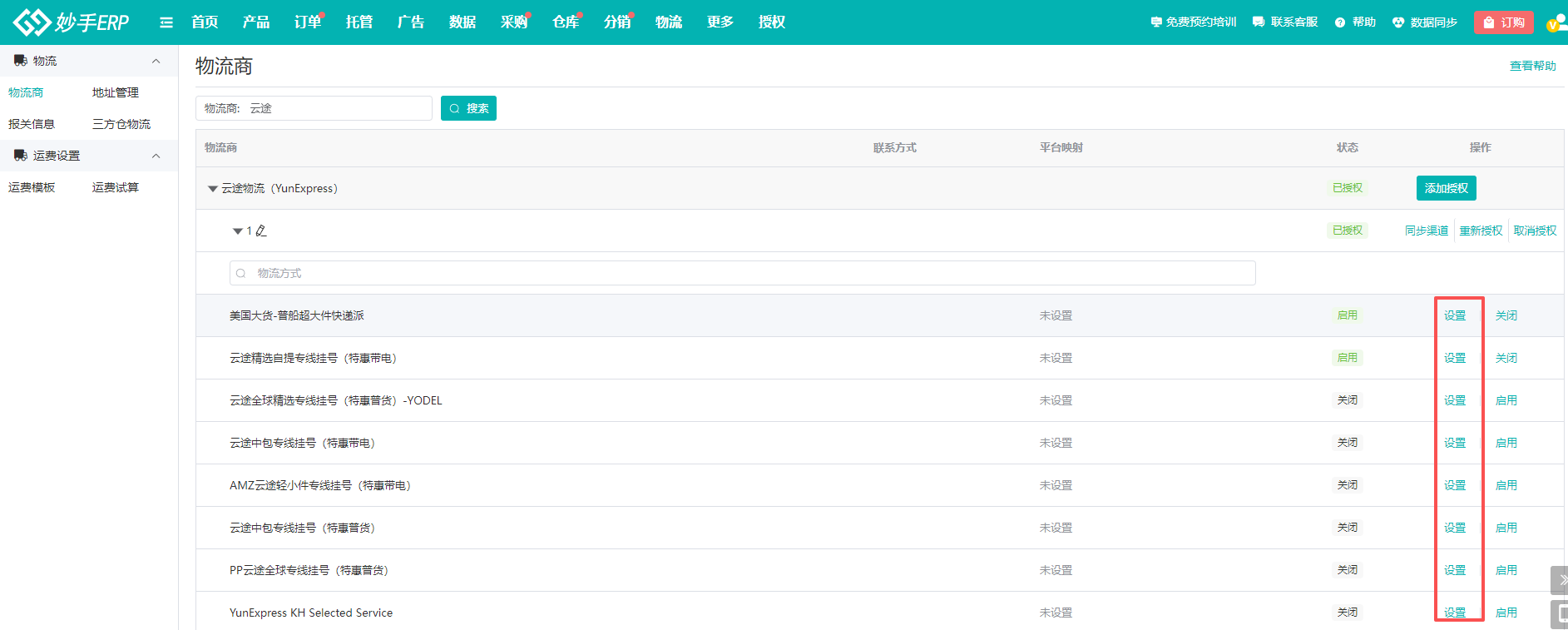Click 启用 action for 云途中包专线挂号（特惠带电）
This screenshot has height=630, width=1568.
[1506, 443]
